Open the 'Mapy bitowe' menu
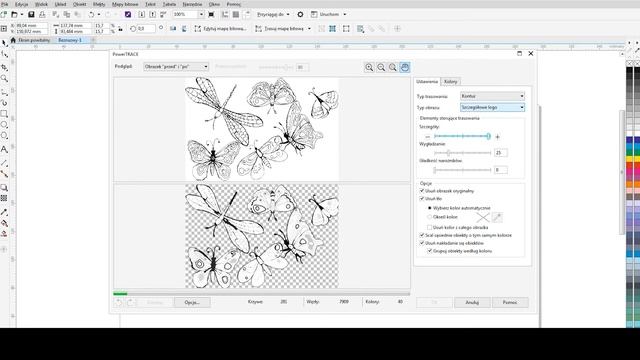The width and height of the screenshot is (640, 360). coord(125,4)
